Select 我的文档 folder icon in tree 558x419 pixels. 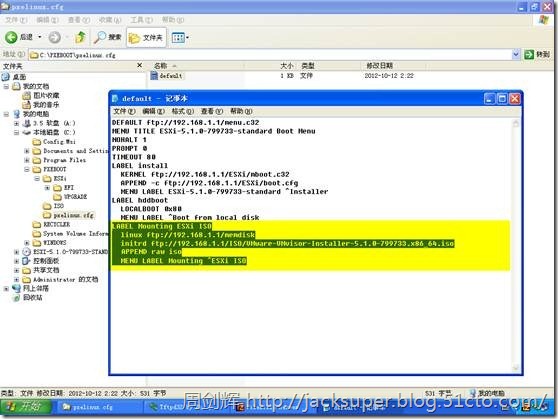(16, 86)
